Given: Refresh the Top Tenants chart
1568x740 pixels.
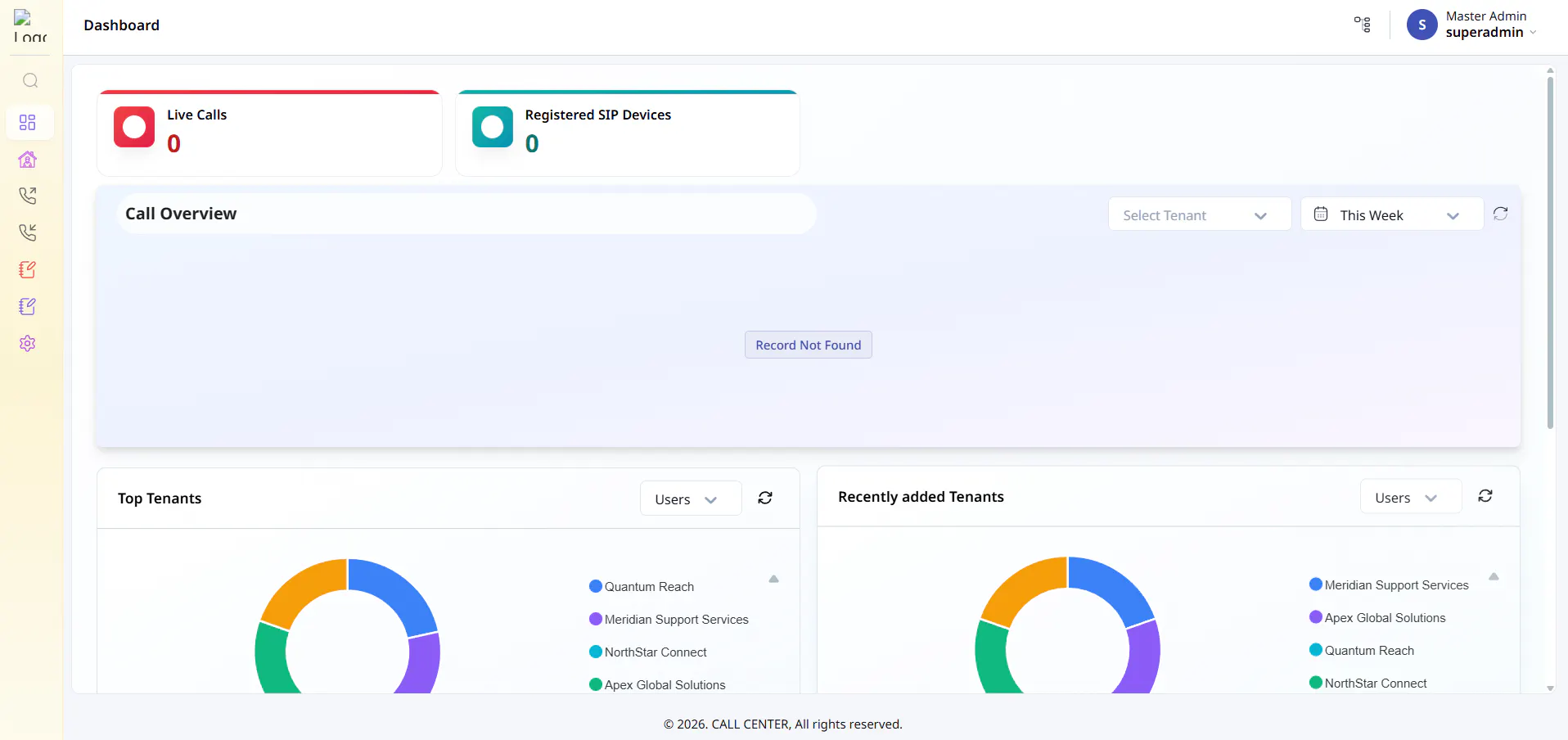Looking at the screenshot, I should [x=765, y=498].
